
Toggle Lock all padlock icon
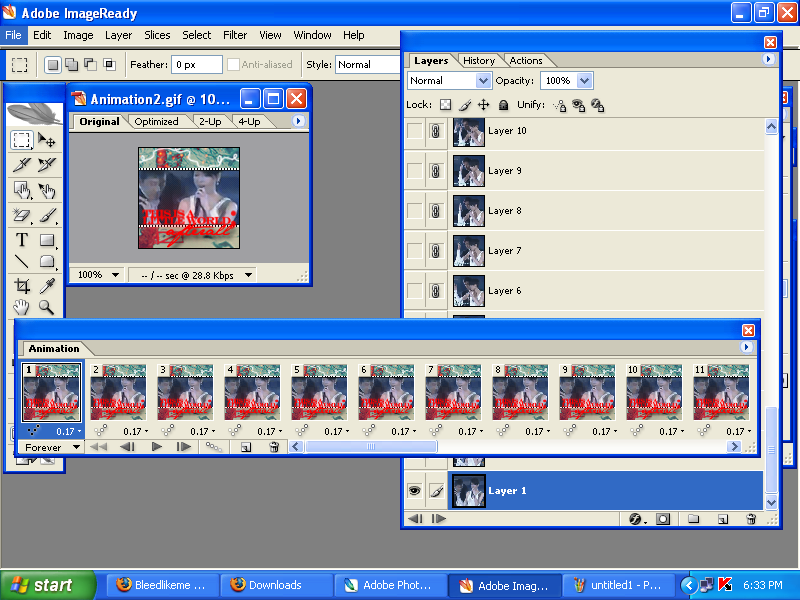point(503,105)
